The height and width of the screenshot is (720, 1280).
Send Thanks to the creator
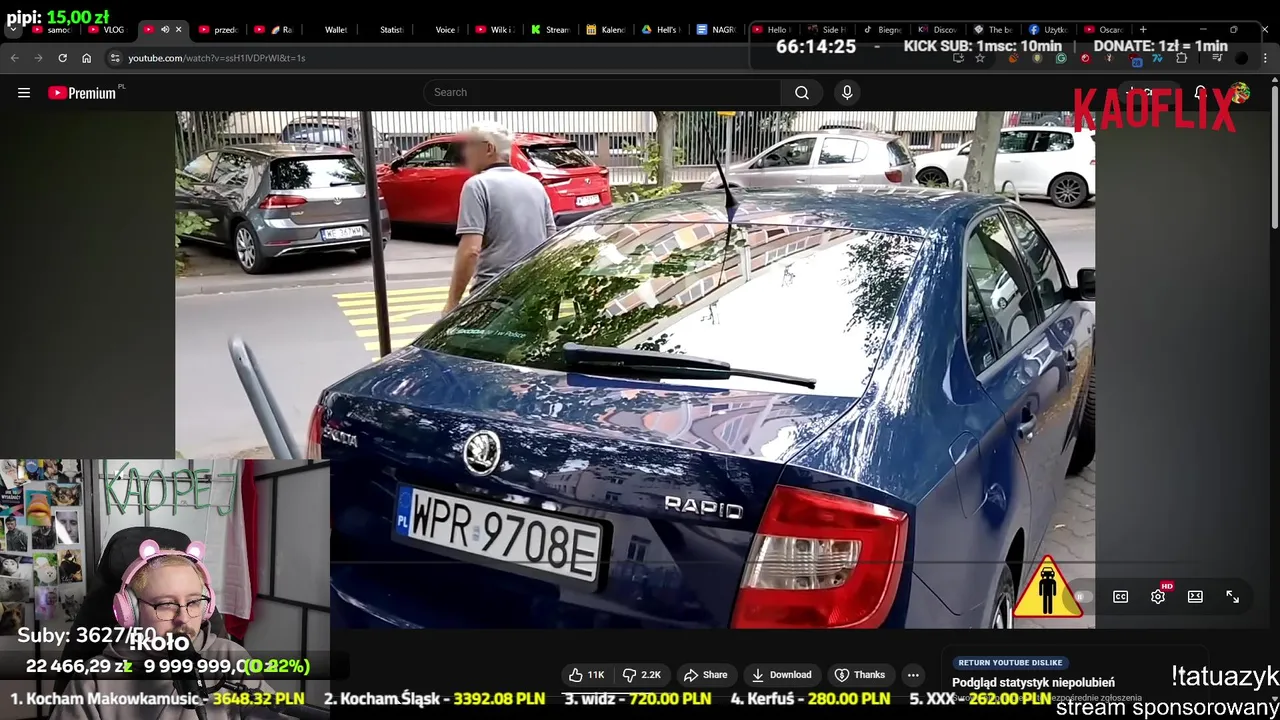(860, 675)
